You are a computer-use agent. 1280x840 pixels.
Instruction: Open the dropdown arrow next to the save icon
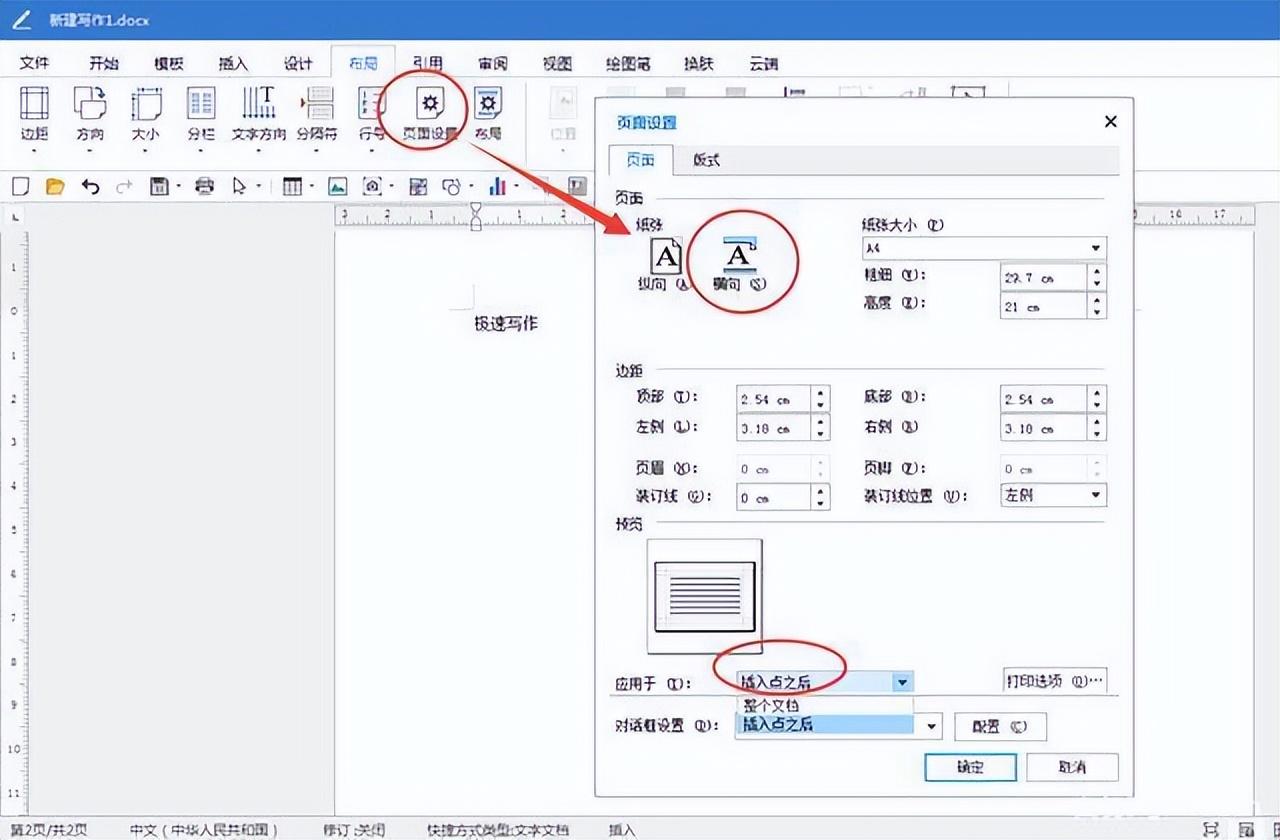pos(179,186)
